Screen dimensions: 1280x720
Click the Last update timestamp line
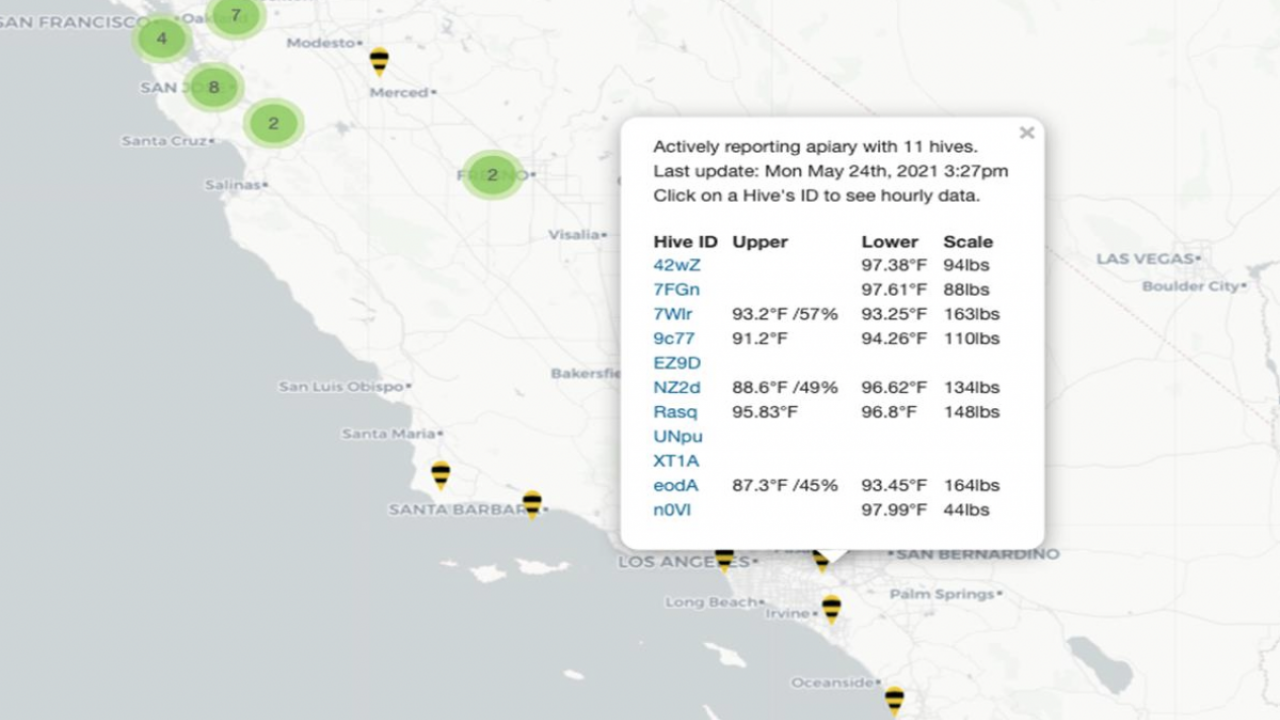click(830, 171)
